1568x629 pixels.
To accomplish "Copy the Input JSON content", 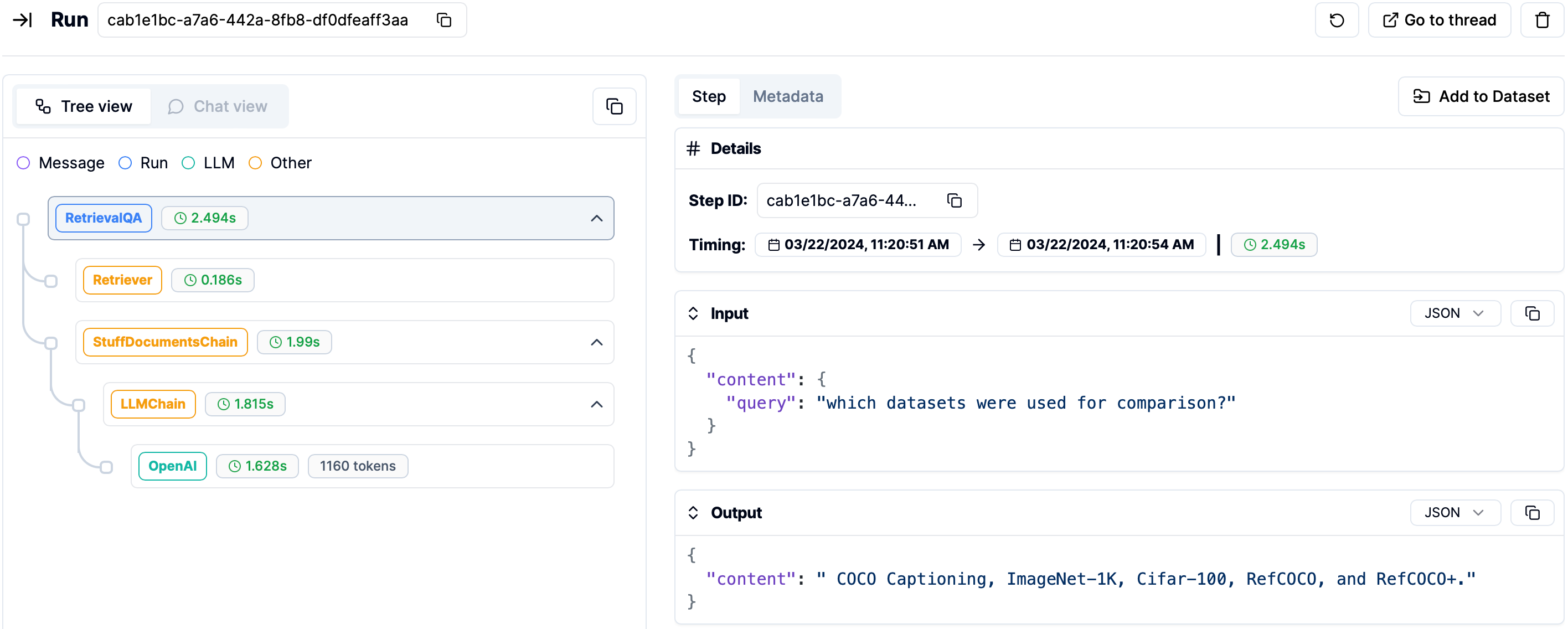I will pyautogui.click(x=1532, y=313).
